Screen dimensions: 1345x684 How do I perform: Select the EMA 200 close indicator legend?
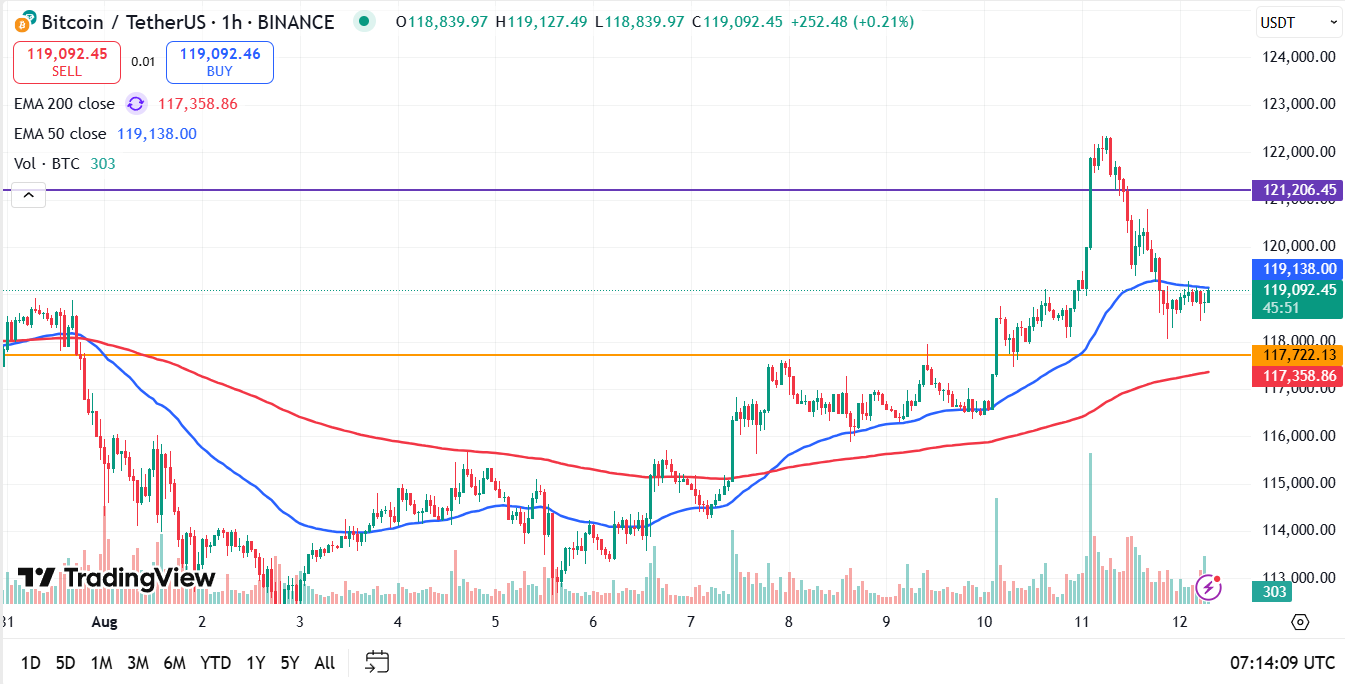[65, 104]
